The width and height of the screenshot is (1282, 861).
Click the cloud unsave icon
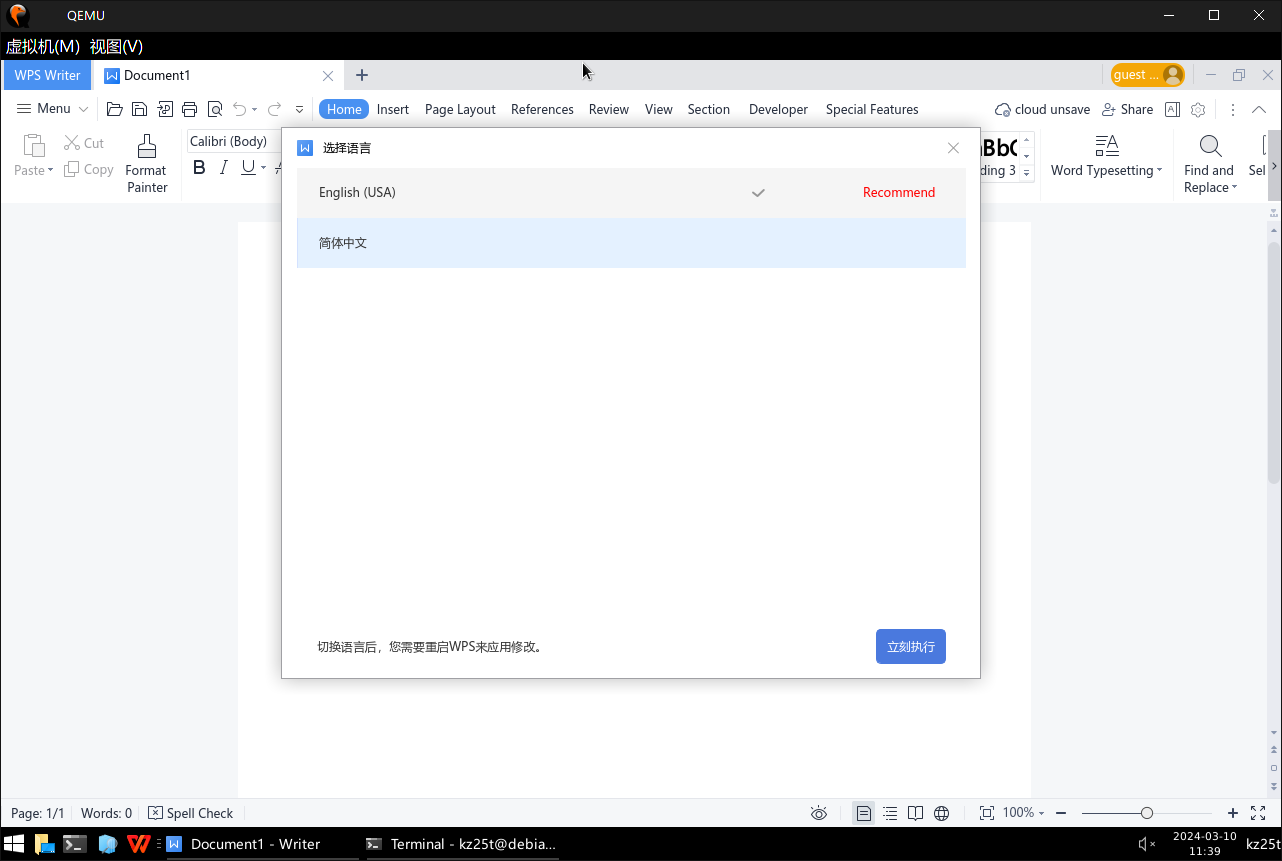pyautogui.click(x=1002, y=109)
